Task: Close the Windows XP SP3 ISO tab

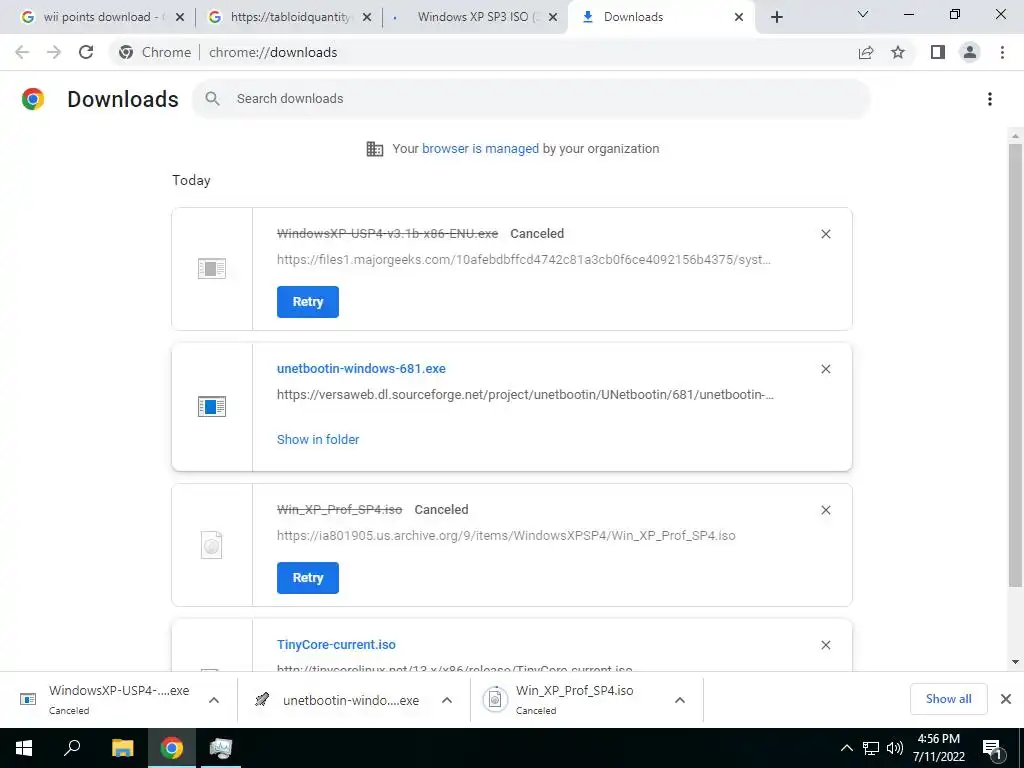Action: pos(553,17)
